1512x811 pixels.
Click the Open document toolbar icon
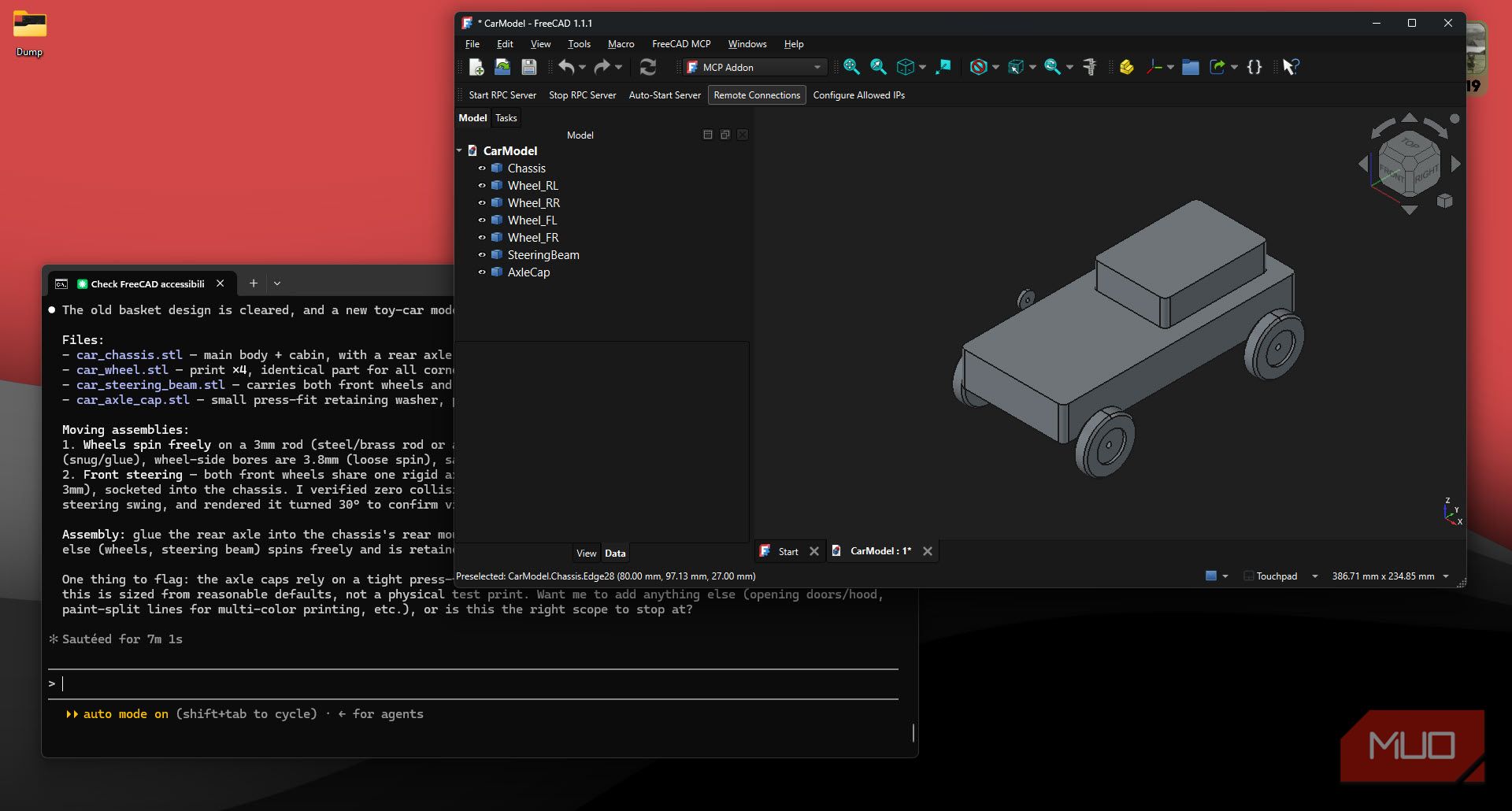click(x=502, y=68)
